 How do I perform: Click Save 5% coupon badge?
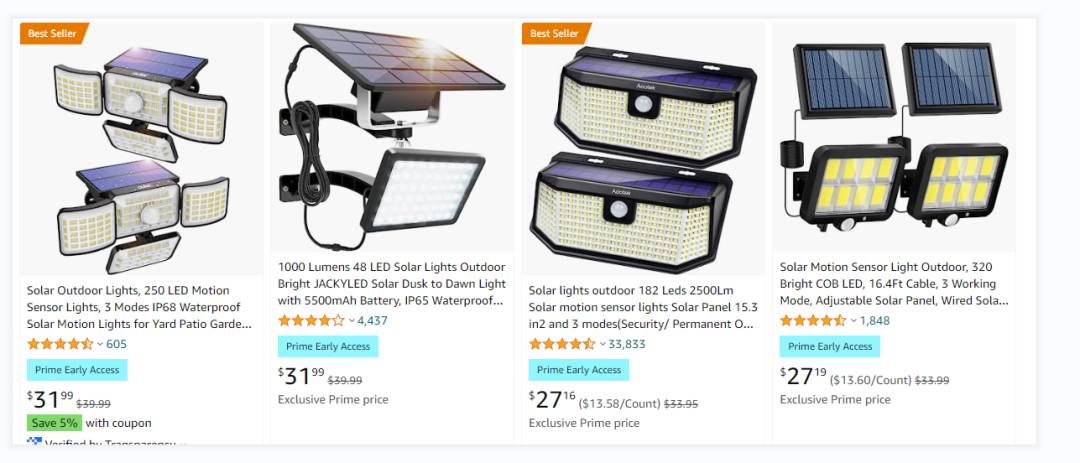54,423
